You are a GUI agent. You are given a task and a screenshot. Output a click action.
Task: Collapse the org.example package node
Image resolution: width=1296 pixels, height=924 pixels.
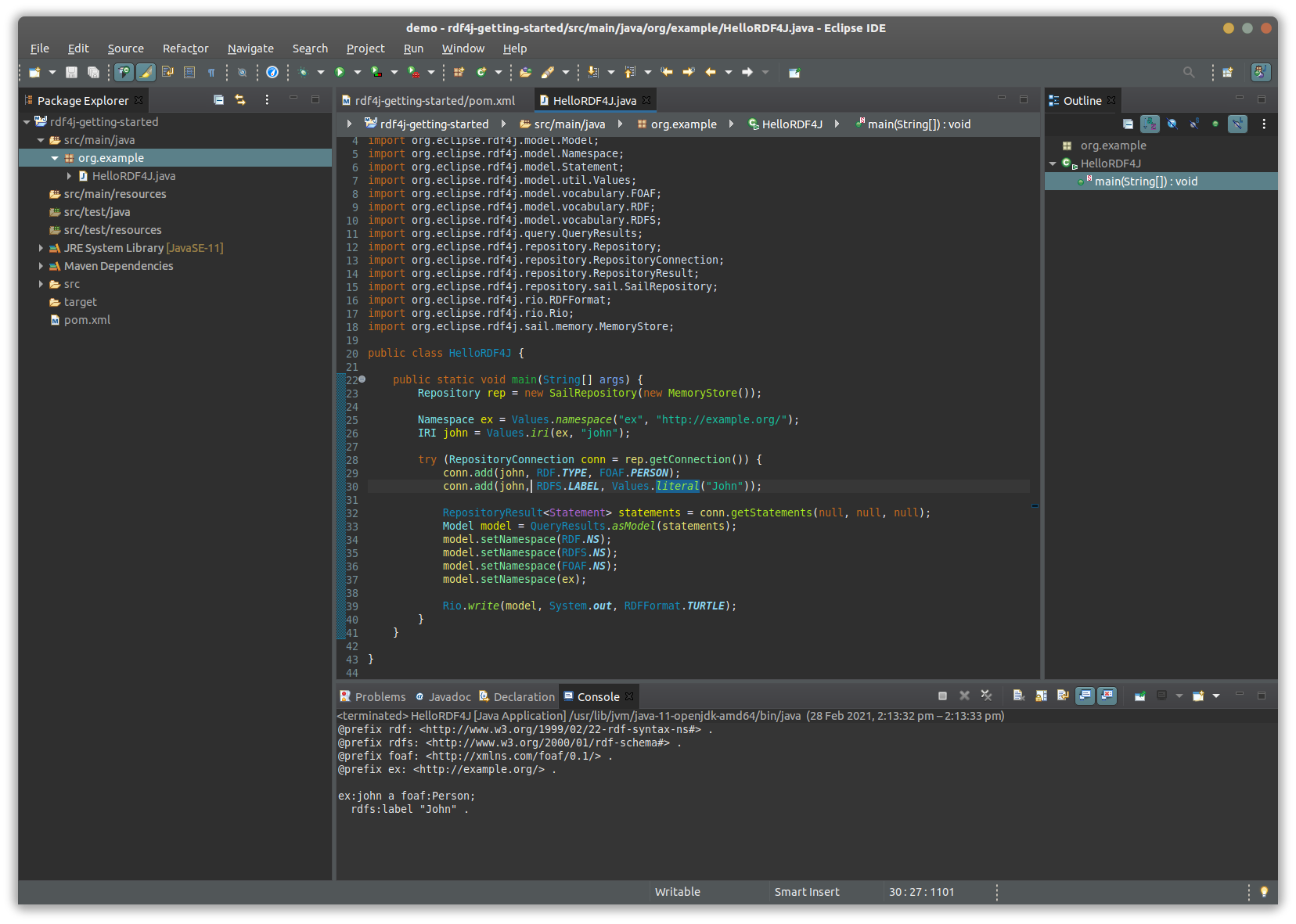pyautogui.click(x=55, y=158)
